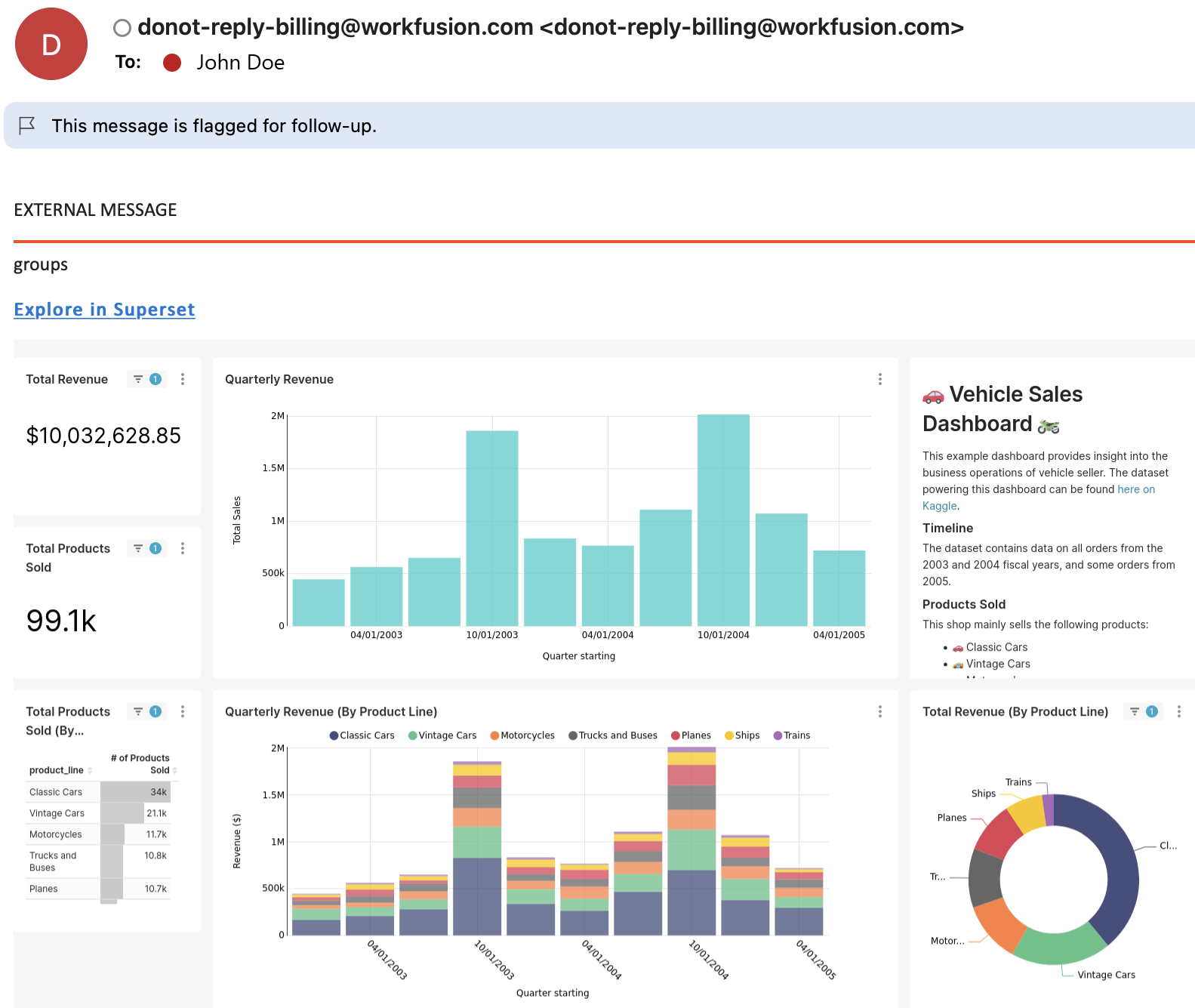Open the filter indicator on Total Revenue card

(147, 379)
